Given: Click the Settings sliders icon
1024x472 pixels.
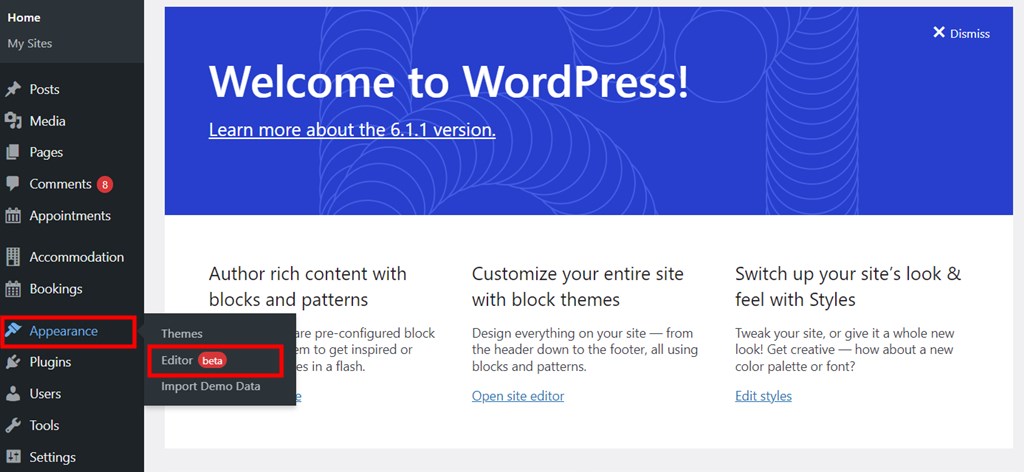Looking at the screenshot, I should pos(13,457).
